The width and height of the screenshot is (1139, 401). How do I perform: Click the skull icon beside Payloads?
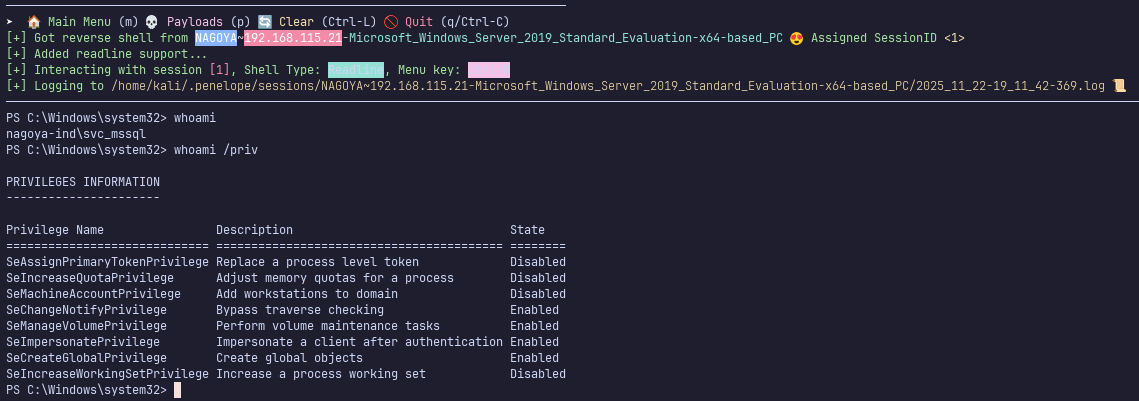[153, 21]
